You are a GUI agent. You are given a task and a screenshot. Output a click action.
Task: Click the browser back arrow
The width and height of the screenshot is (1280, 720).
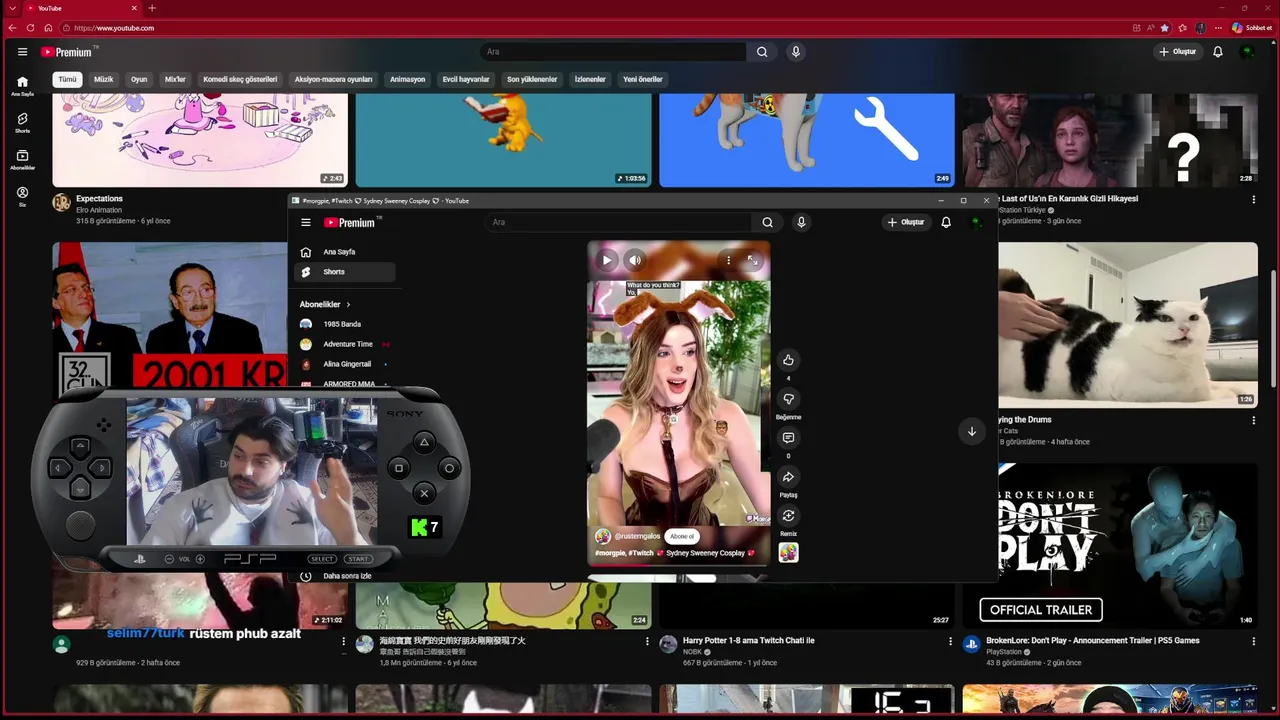tap(12, 28)
